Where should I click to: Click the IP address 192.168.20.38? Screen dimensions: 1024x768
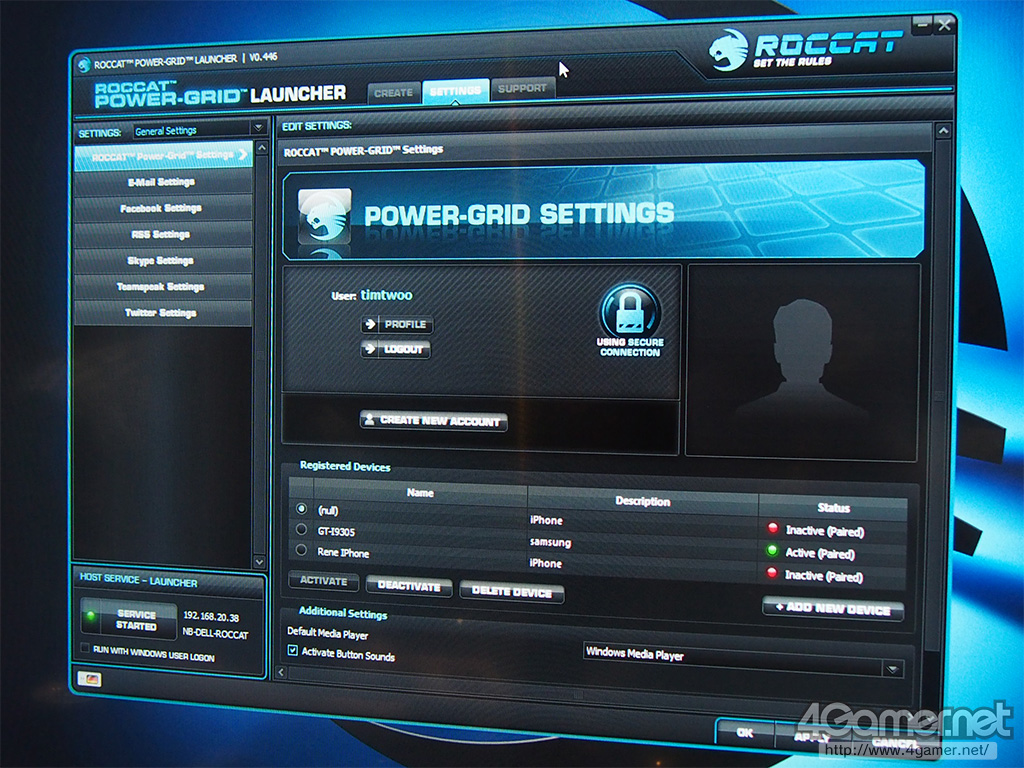pyautogui.click(x=211, y=616)
